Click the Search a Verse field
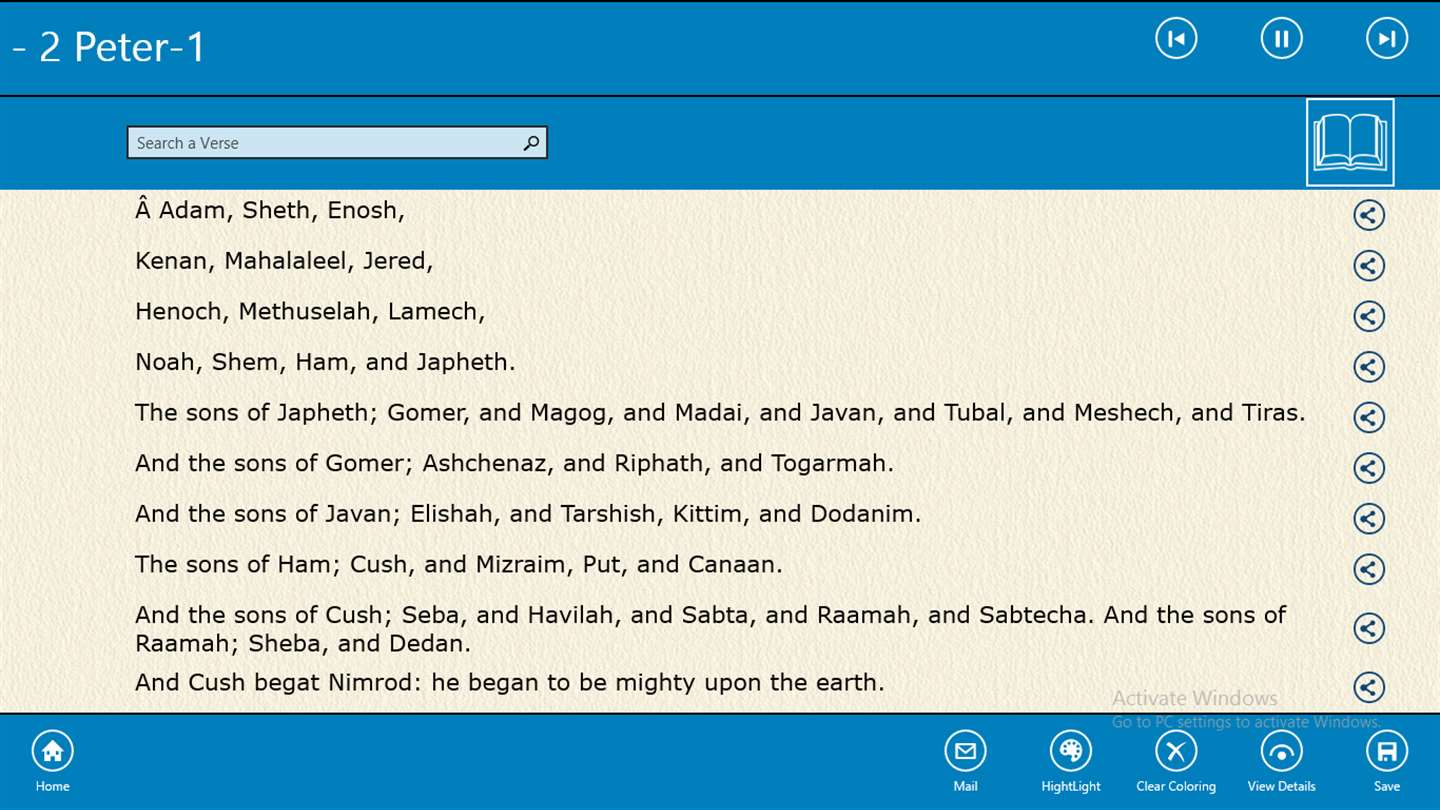The height and width of the screenshot is (810, 1440). 337,143
